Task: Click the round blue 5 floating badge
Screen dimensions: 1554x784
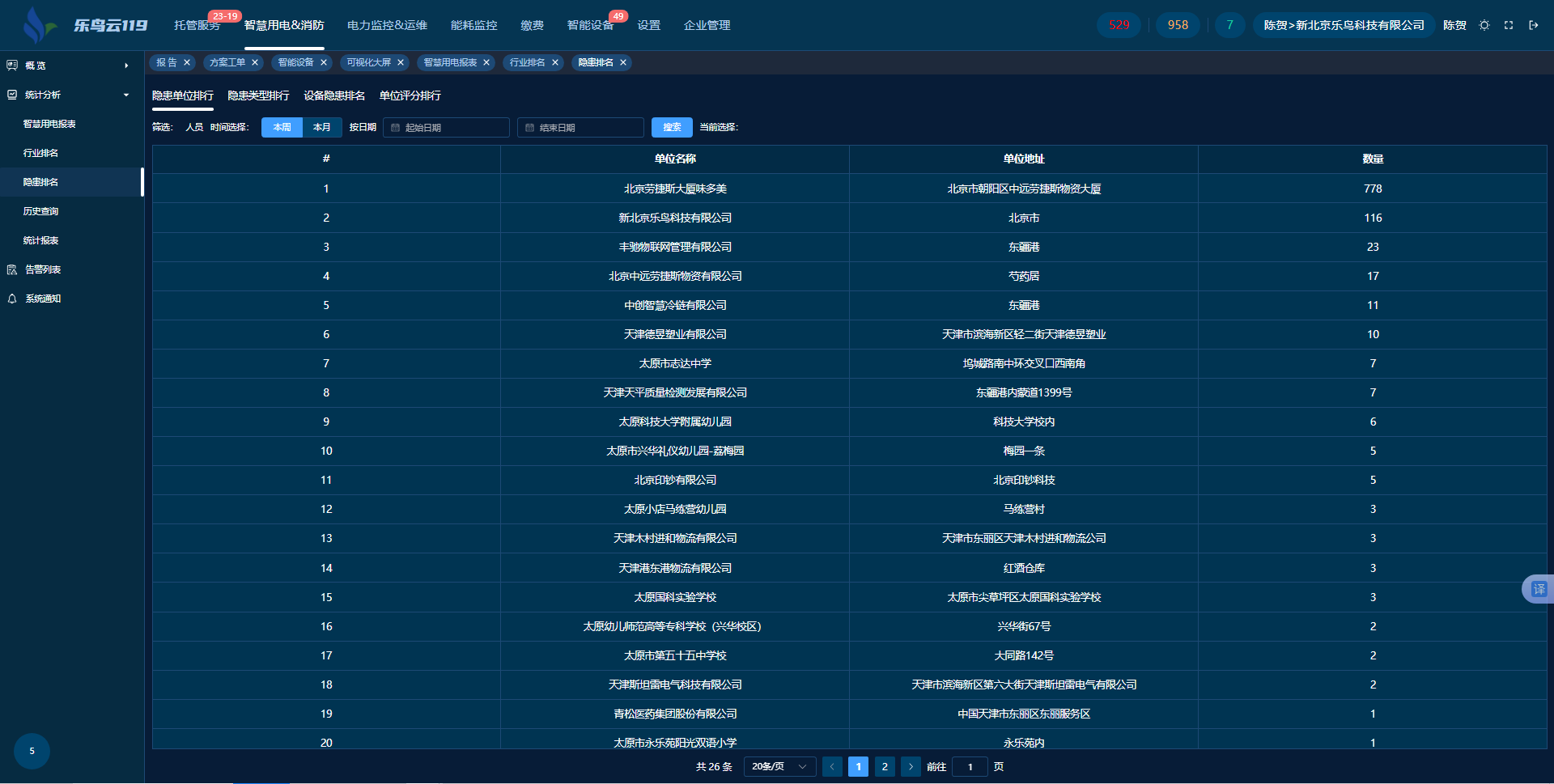Action: point(32,751)
